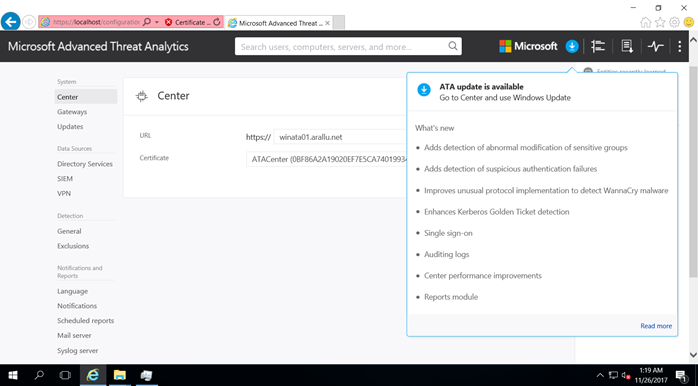
Task: Click the browser Home icon
Action: pyautogui.click(x=645, y=22)
